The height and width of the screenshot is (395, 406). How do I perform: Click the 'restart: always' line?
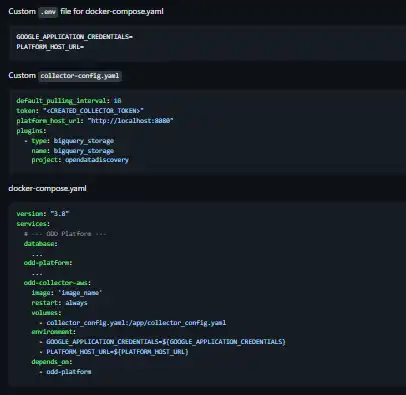tap(59, 303)
